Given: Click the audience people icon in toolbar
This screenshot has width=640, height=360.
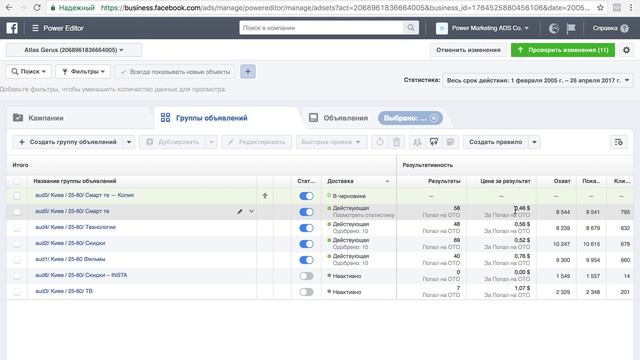Looking at the screenshot, I should pos(417,142).
